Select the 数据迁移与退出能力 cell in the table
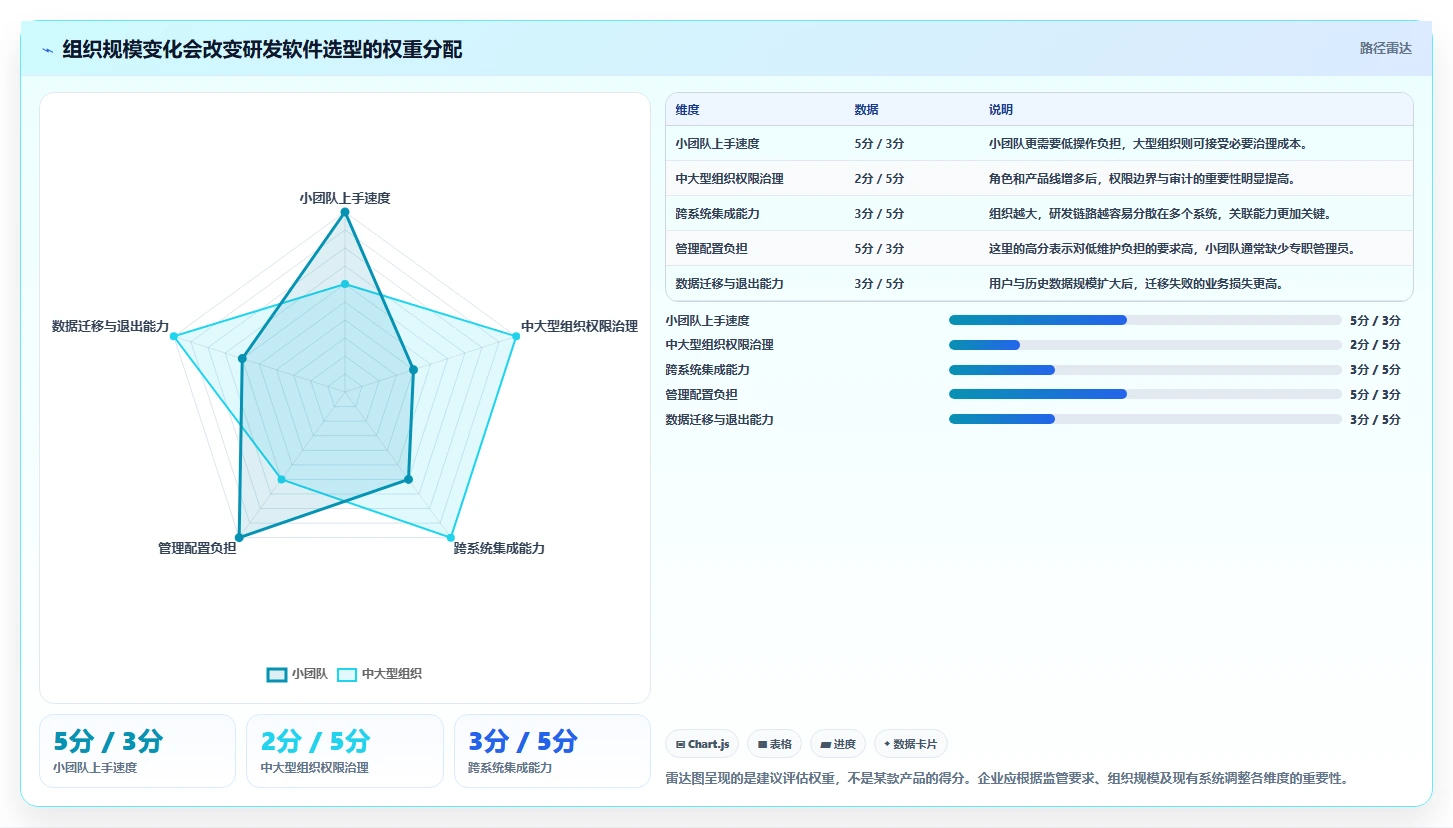 730,284
